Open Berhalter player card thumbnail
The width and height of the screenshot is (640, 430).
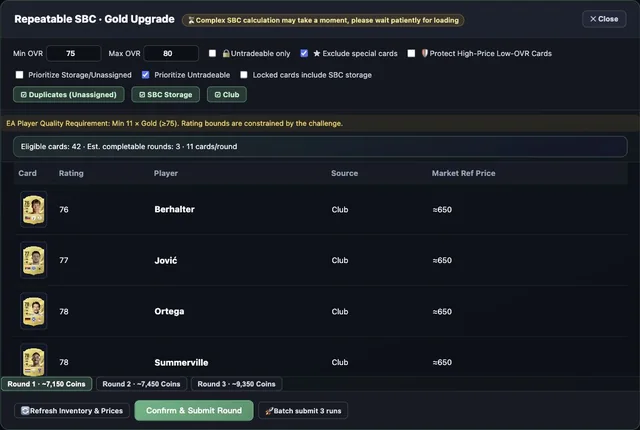pos(33,209)
